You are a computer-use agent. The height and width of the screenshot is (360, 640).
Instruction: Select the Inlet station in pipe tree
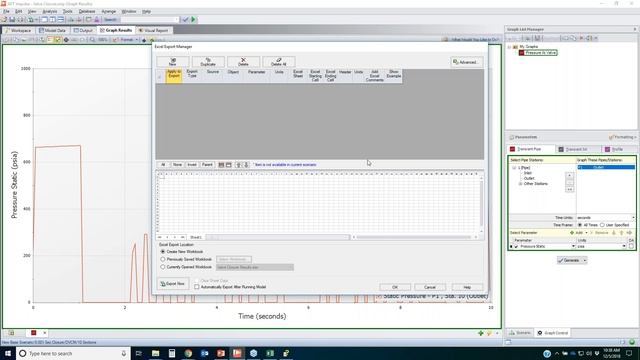click(528, 173)
